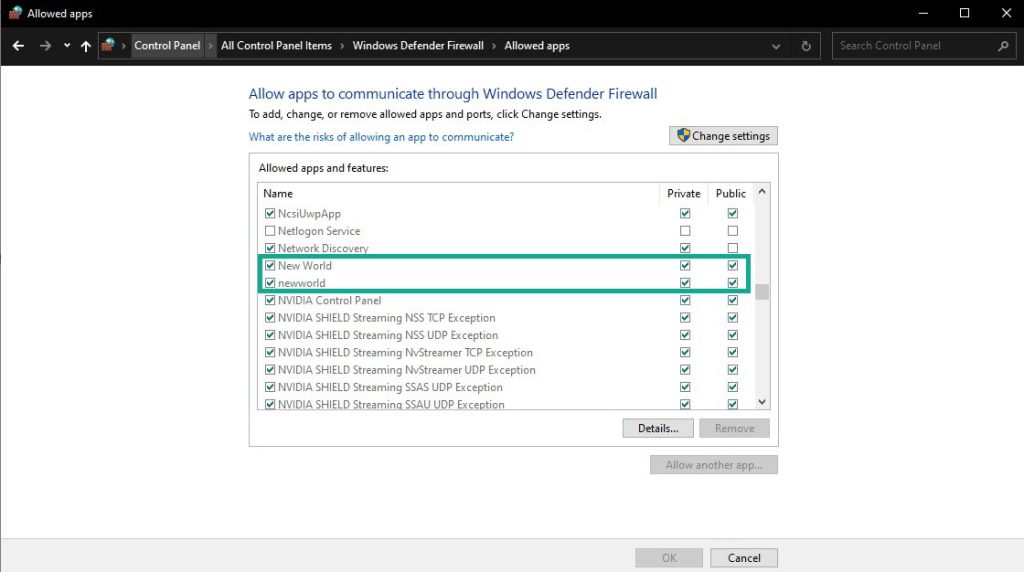Select the NVIDIA Control Panel row text
Image resolution: width=1024 pixels, height=572 pixels.
(x=329, y=300)
